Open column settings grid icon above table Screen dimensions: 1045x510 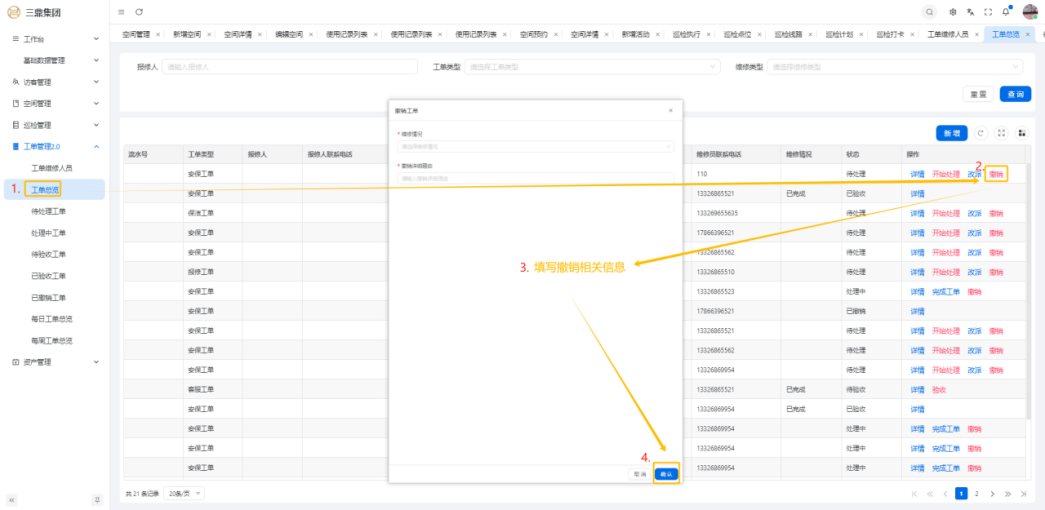(x=1022, y=133)
